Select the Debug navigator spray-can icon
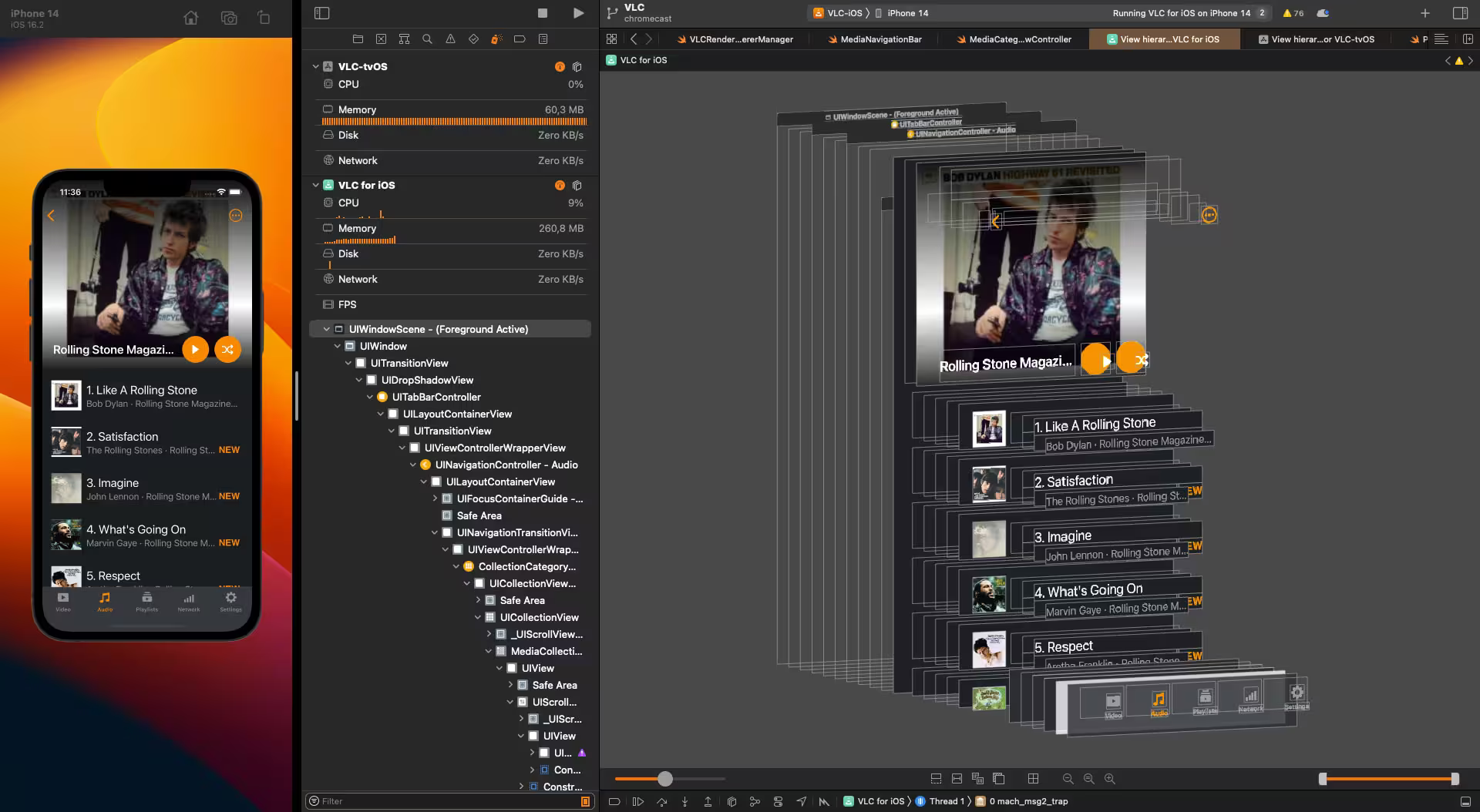This screenshot has height=812, width=1480. (496, 39)
